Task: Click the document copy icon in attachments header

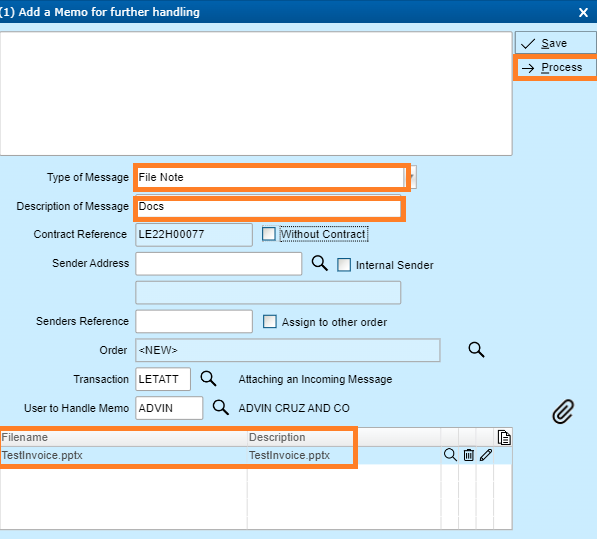Action: (x=504, y=437)
